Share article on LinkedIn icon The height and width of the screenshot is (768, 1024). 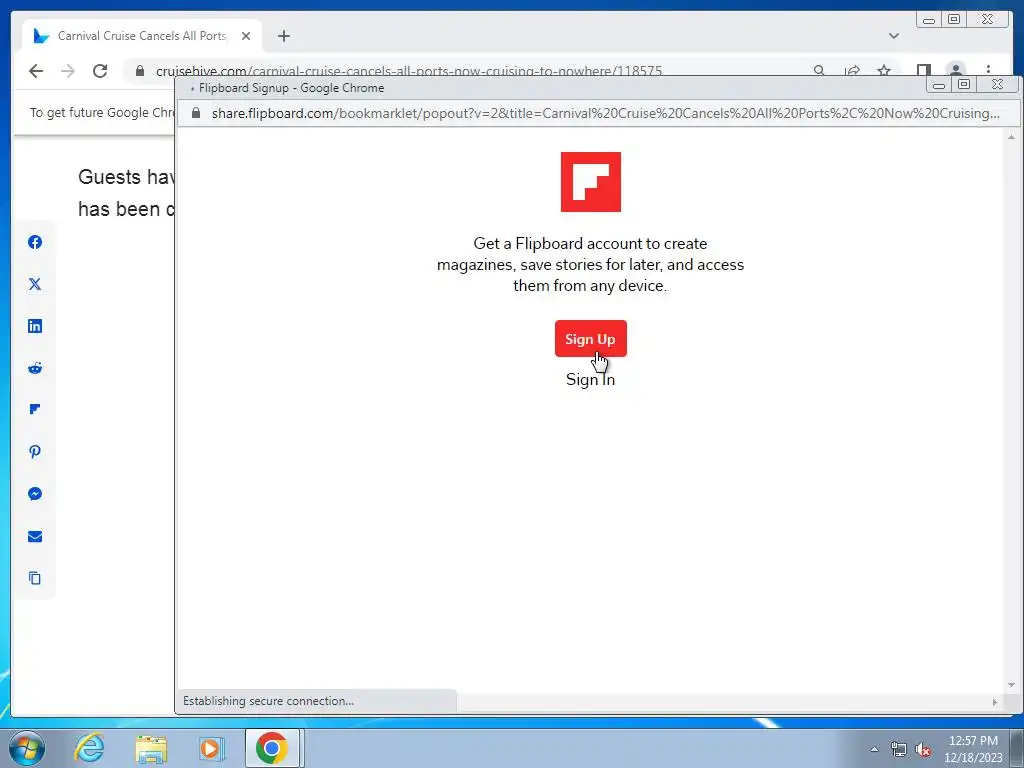35,326
